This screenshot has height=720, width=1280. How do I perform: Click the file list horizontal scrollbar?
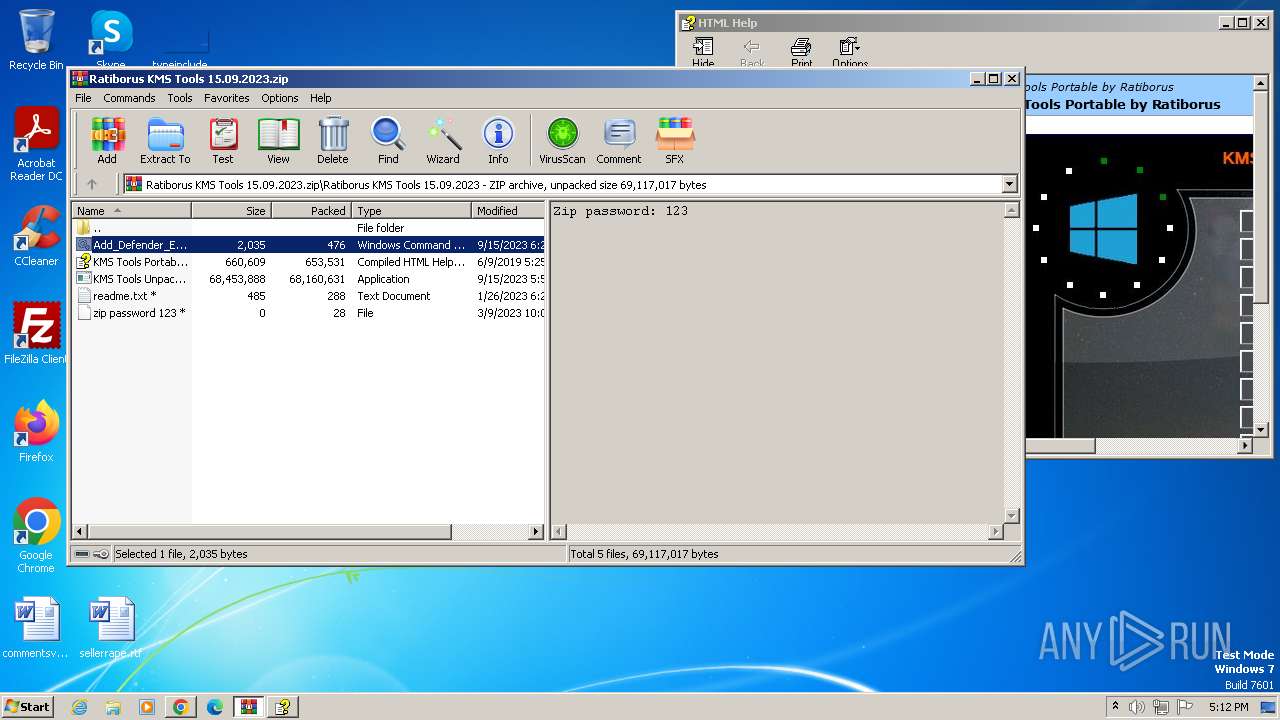click(270, 532)
